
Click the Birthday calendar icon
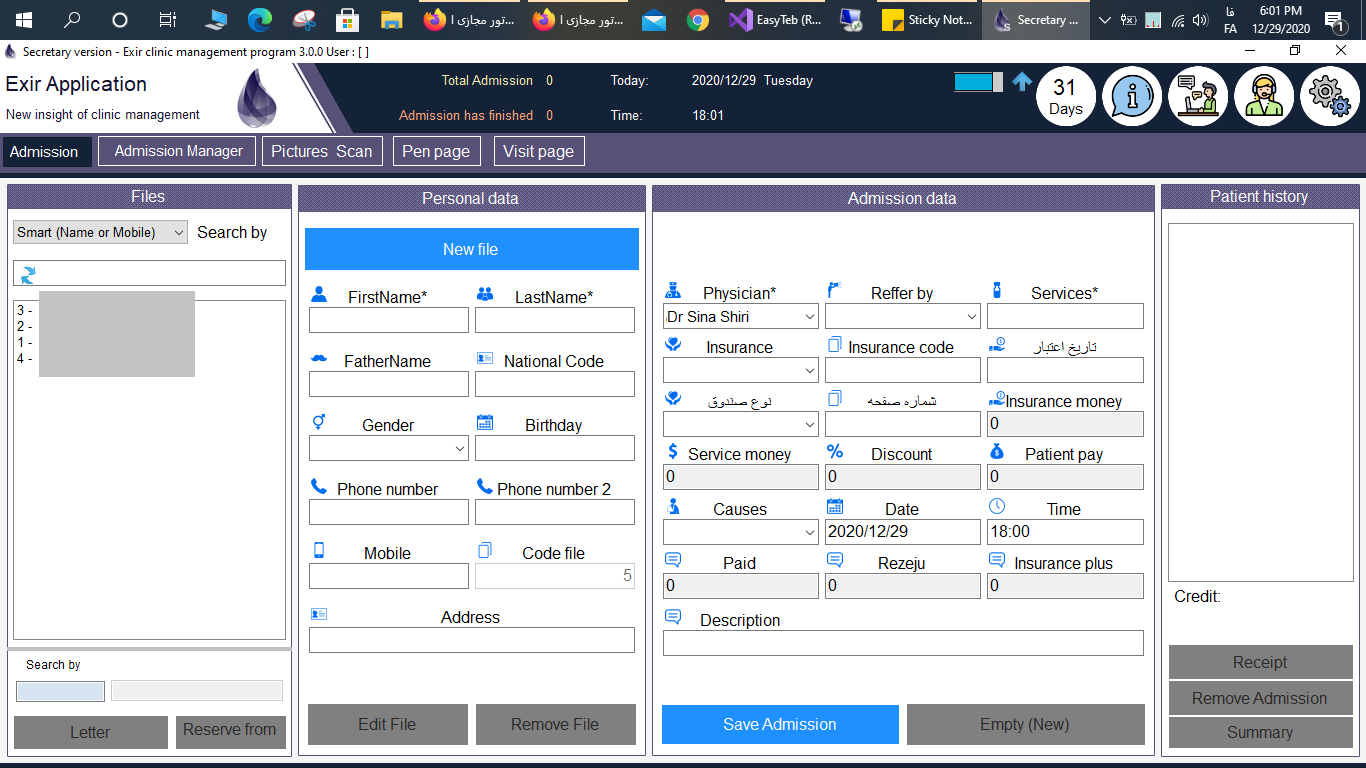click(485, 422)
